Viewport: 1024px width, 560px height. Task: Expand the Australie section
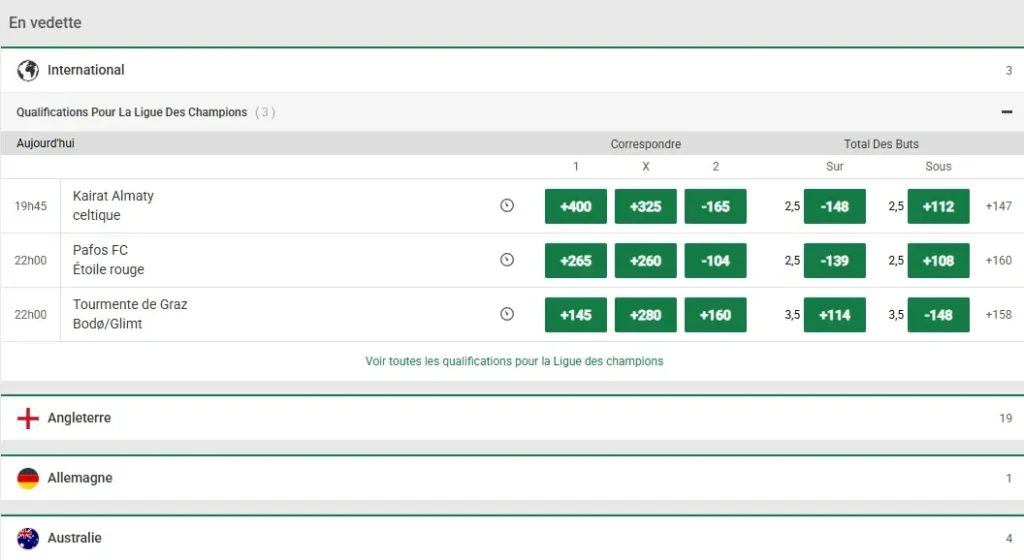tap(512, 538)
